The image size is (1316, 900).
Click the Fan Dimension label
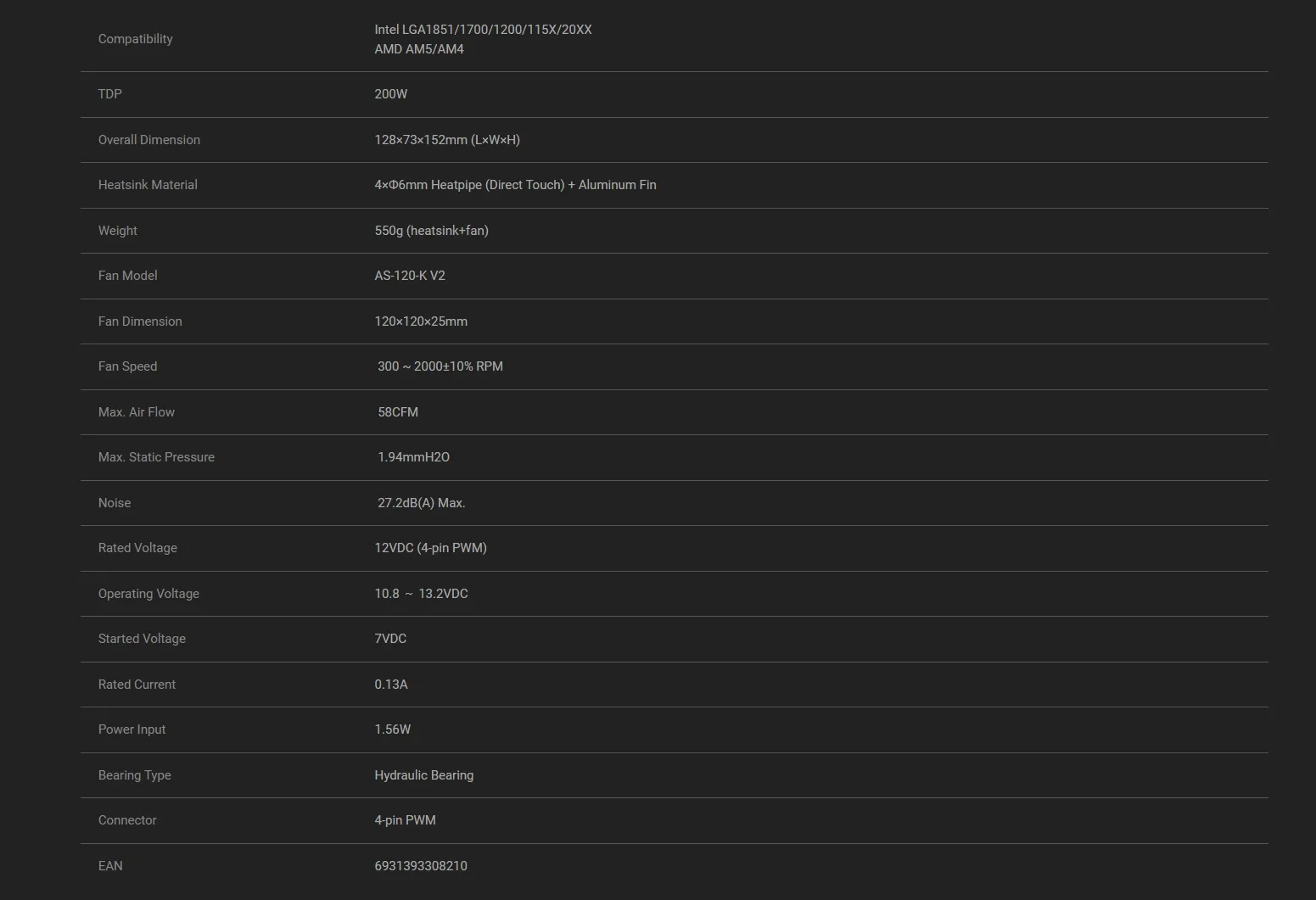pos(140,321)
